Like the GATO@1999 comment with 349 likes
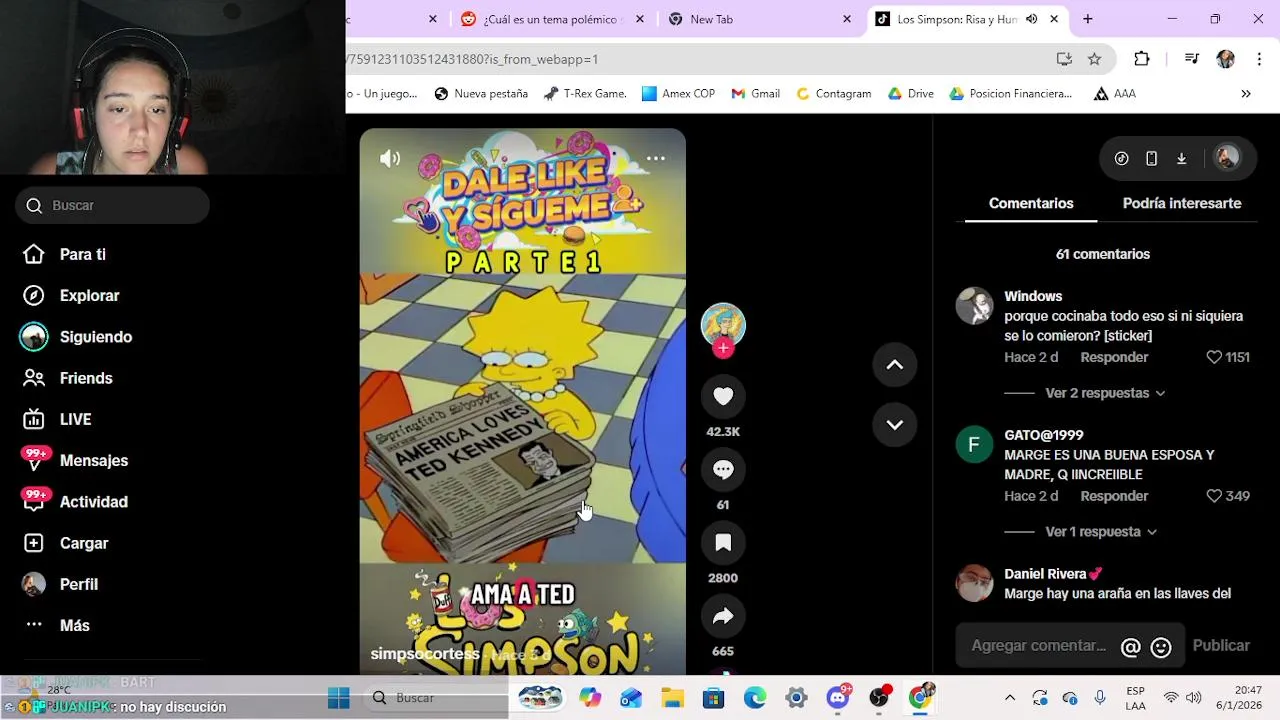Viewport: 1280px width, 720px height. click(x=1214, y=496)
